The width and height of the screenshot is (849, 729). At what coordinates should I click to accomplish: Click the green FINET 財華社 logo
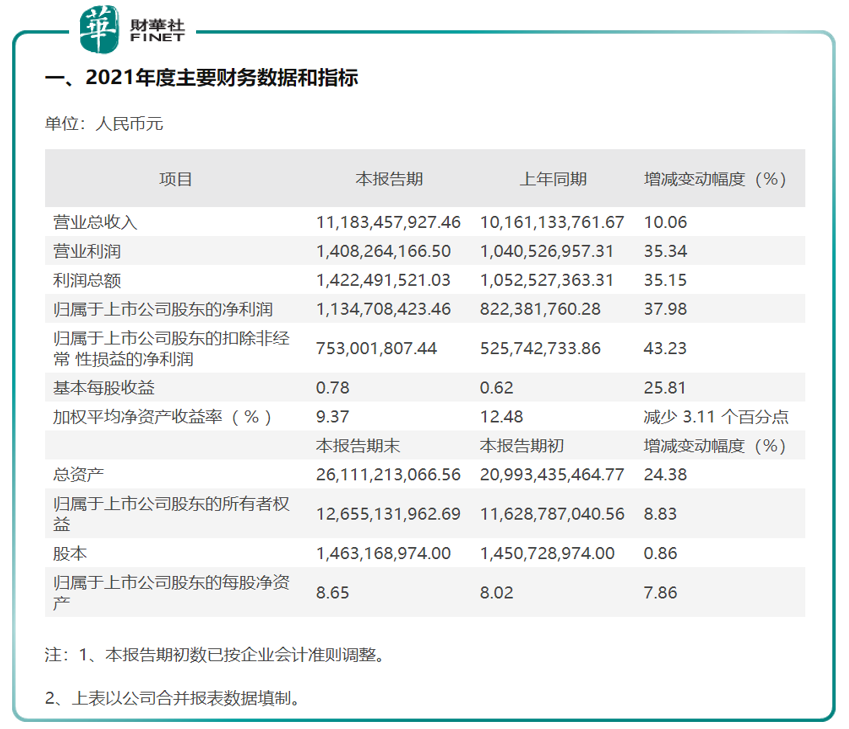[132, 29]
